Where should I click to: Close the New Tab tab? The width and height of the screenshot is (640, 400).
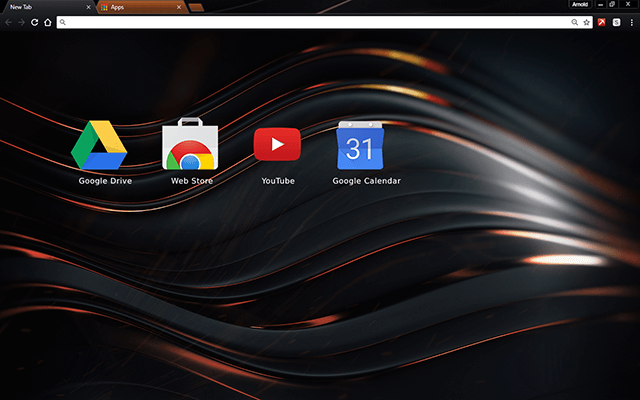click(88, 7)
